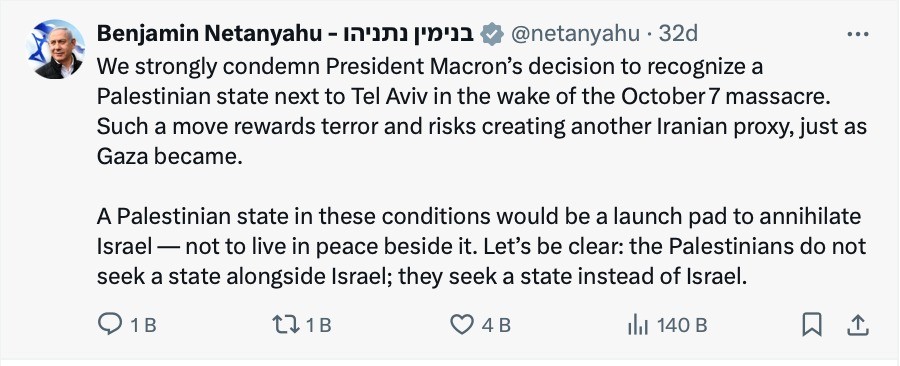This screenshot has width=900, height=366.
Task: Like the post with the heart icon
Action: (461, 325)
